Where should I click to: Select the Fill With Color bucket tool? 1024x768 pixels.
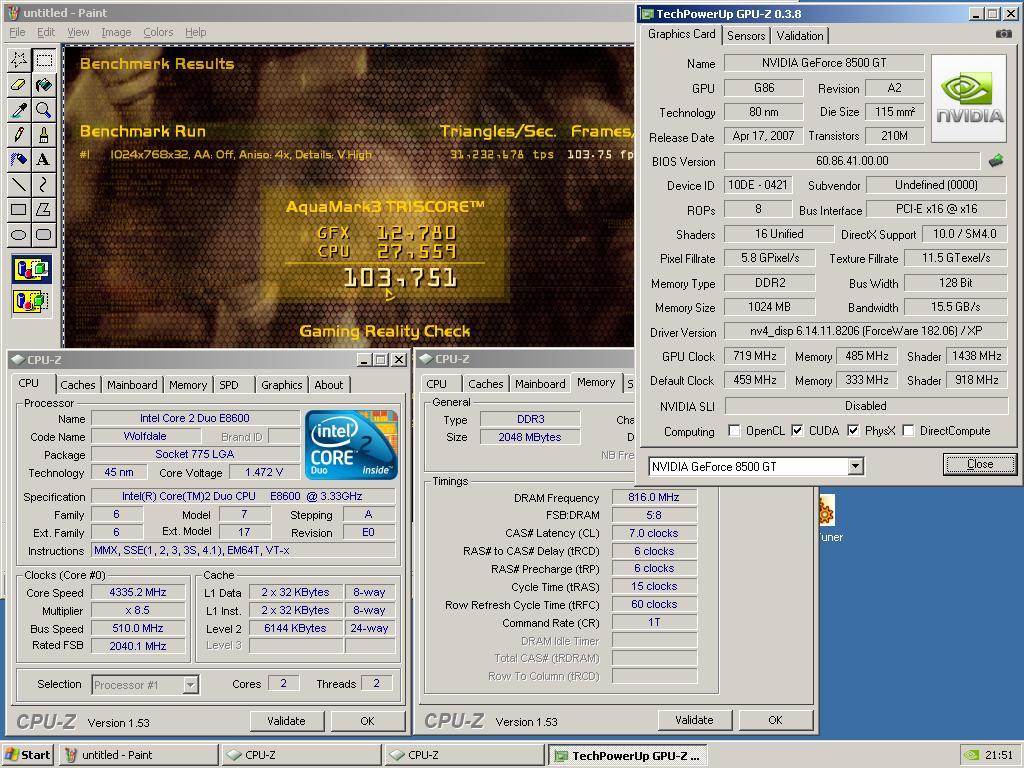[x=44, y=86]
